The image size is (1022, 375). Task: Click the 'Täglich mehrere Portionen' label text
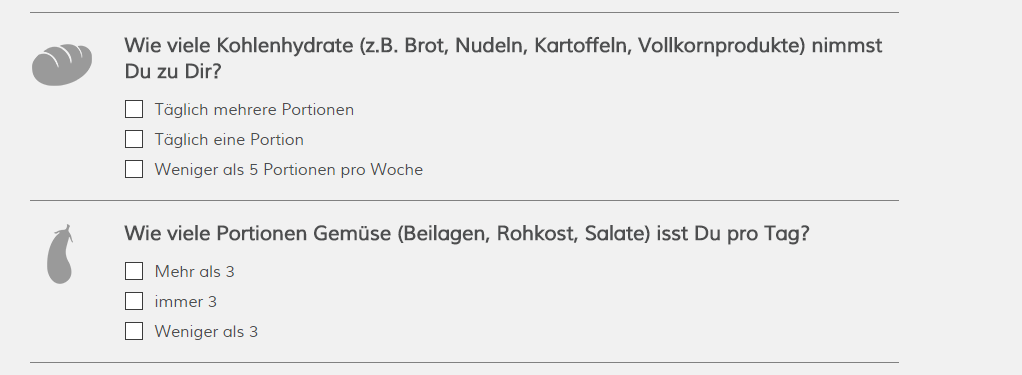click(254, 110)
